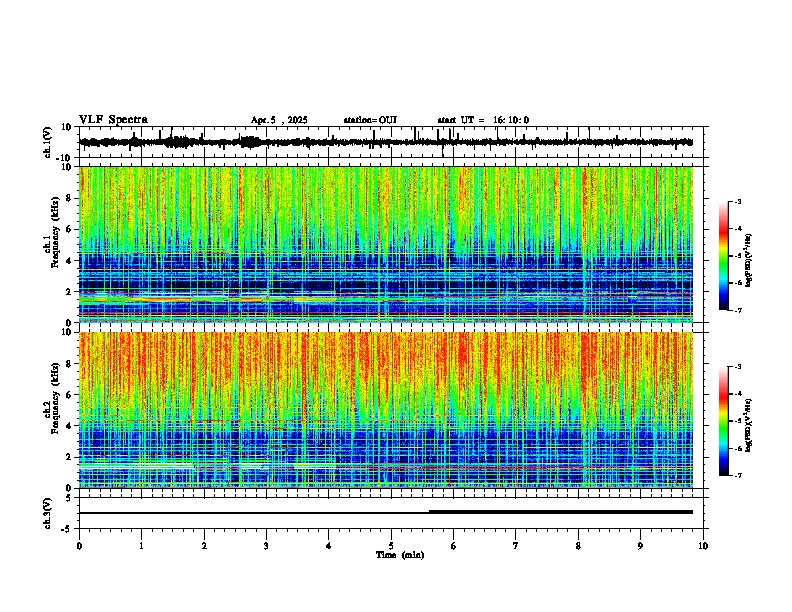Click the "VLF Spectra" title text
The image size is (792, 612).
coord(113,120)
